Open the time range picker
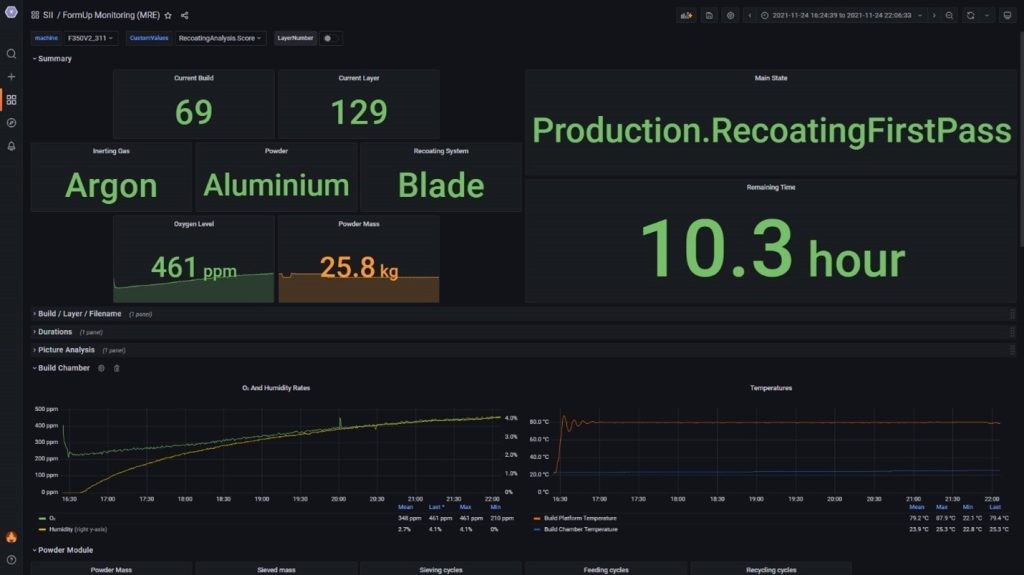1024x575 pixels. point(842,15)
